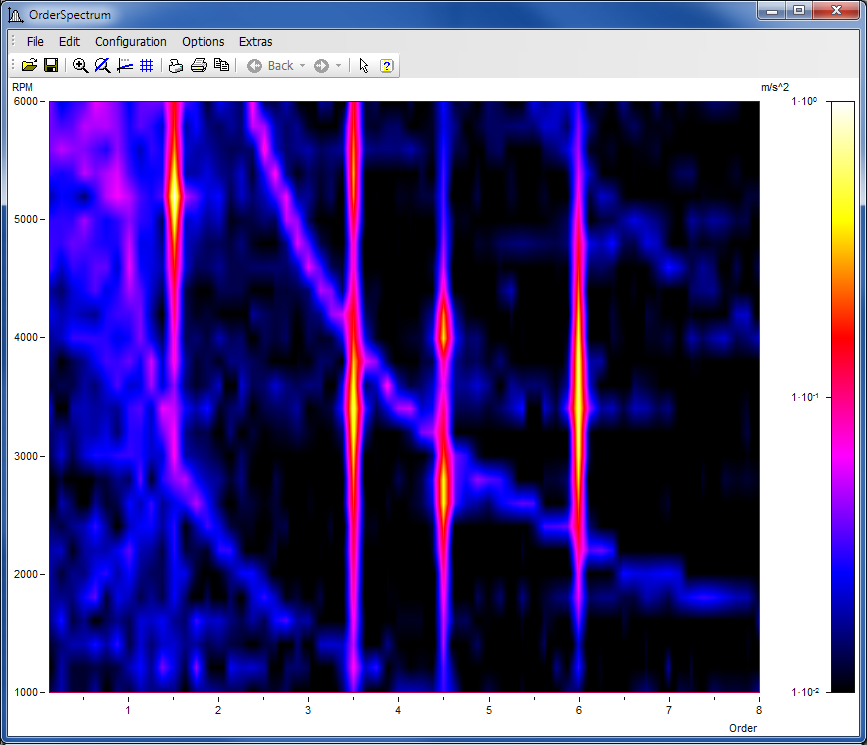Image resolution: width=867 pixels, height=745 pixels.
Task: Open the help question mark icon
Action: point(387,65)
